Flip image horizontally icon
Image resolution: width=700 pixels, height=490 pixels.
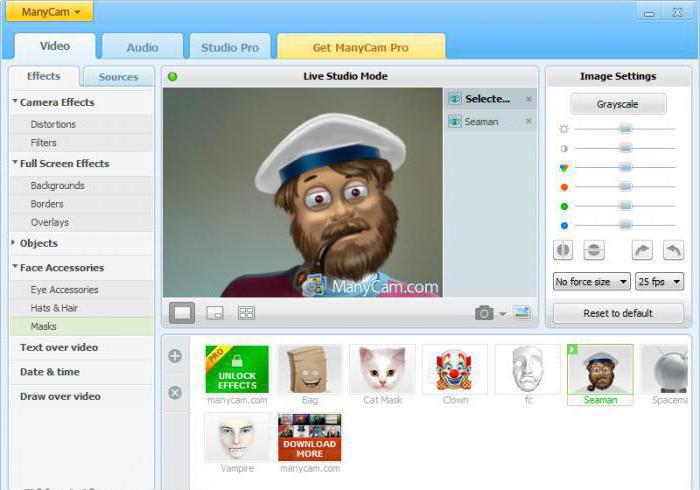click(x=563, y=250)
